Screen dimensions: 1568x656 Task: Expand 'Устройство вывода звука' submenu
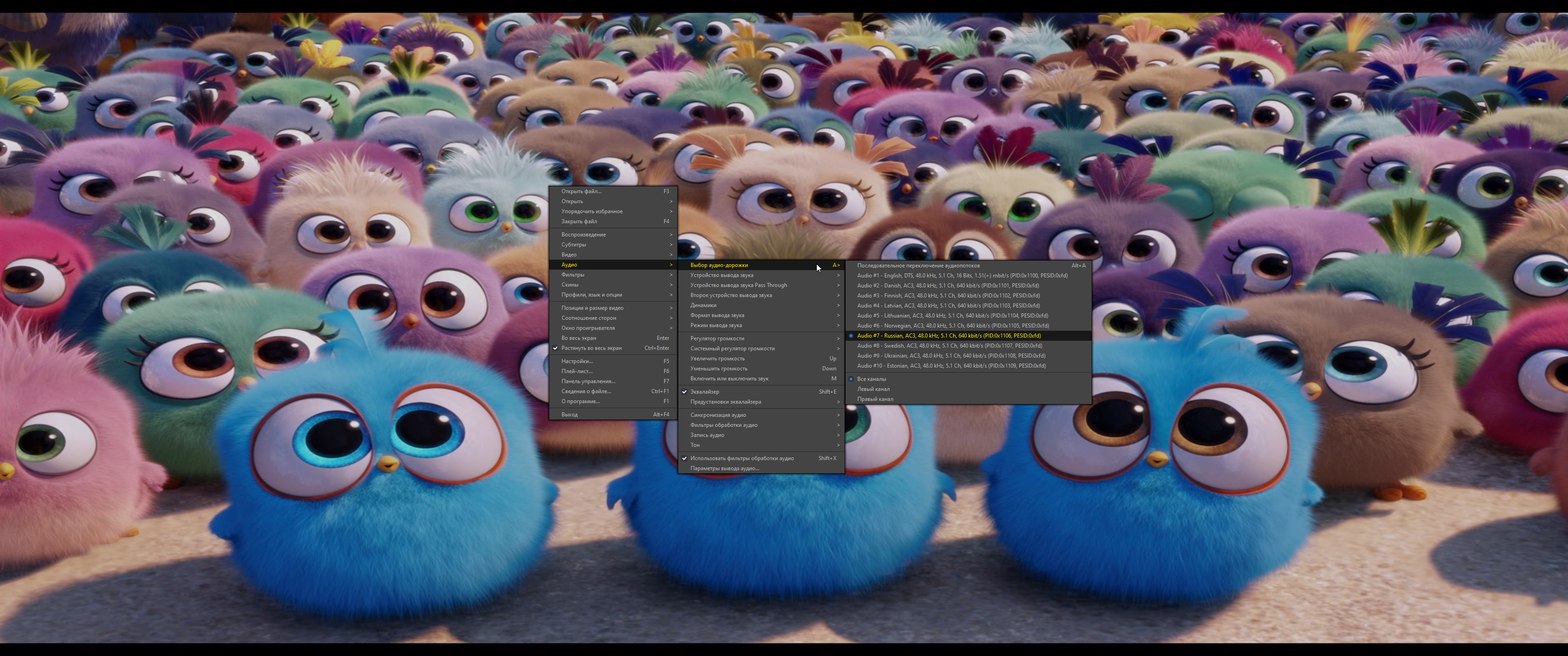[762, 275]
